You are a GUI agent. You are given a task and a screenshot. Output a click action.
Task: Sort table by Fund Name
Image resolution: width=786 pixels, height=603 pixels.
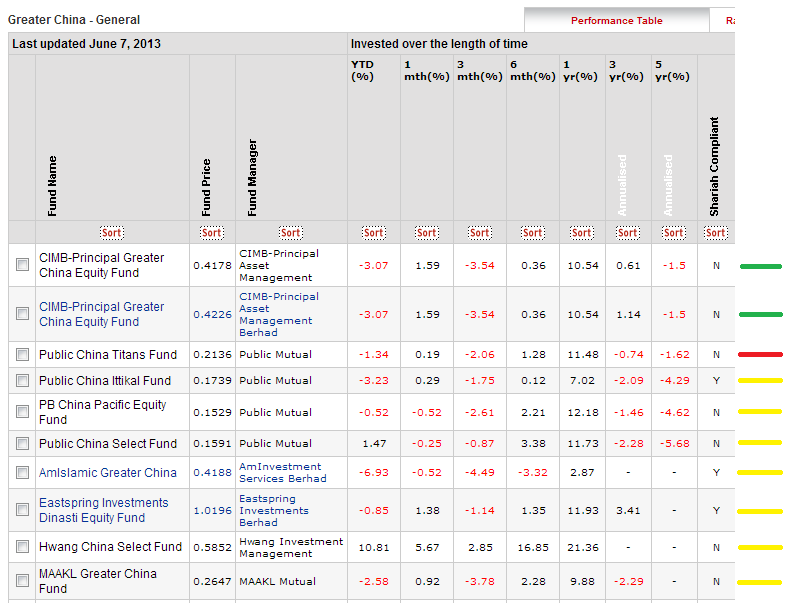point(111,233)
